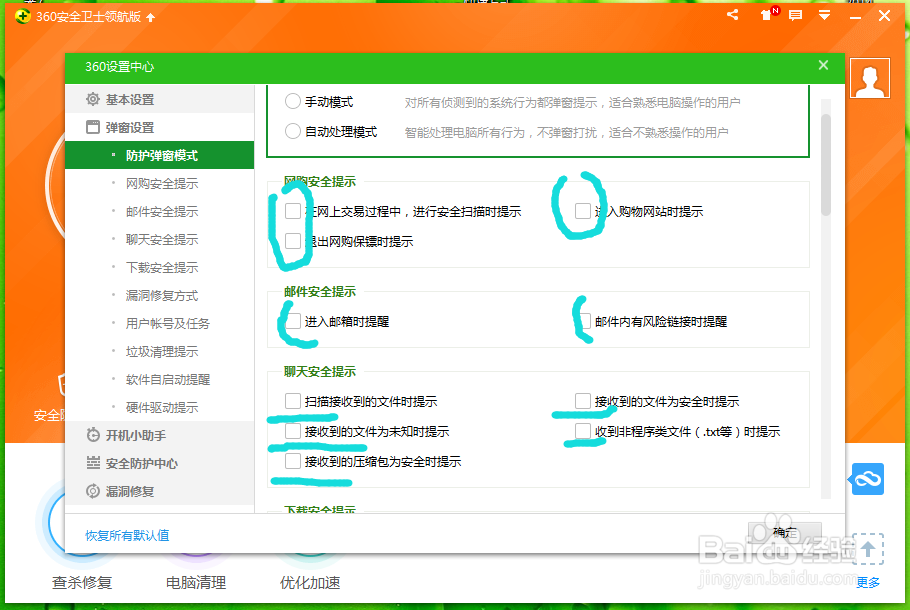Viewport: 910px width, 610px height.
Task: Check 接收到的文件为安全时提示 box
Action: tap(583, 401)
